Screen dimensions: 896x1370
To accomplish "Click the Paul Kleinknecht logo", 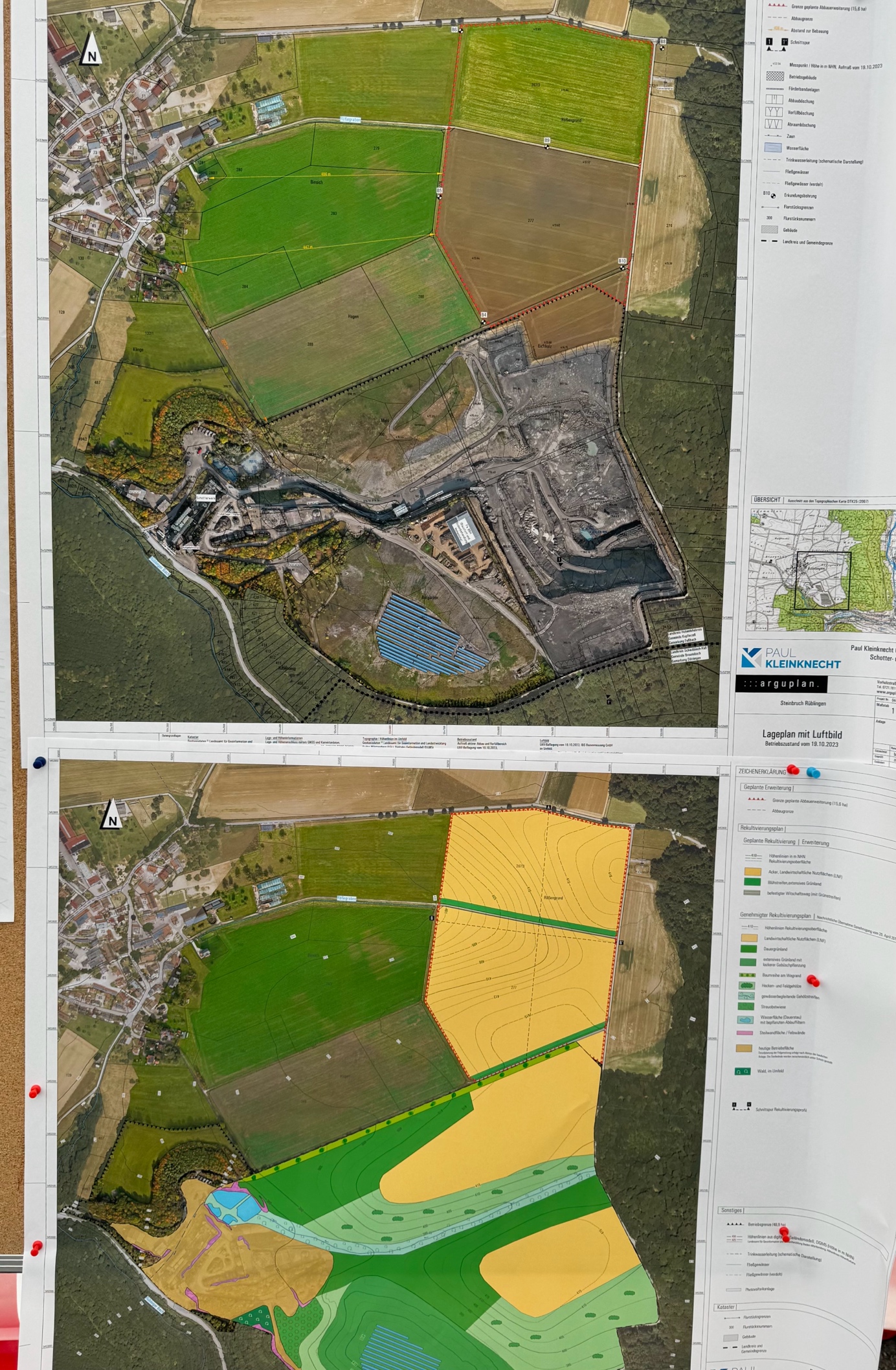I will point(791,658).
